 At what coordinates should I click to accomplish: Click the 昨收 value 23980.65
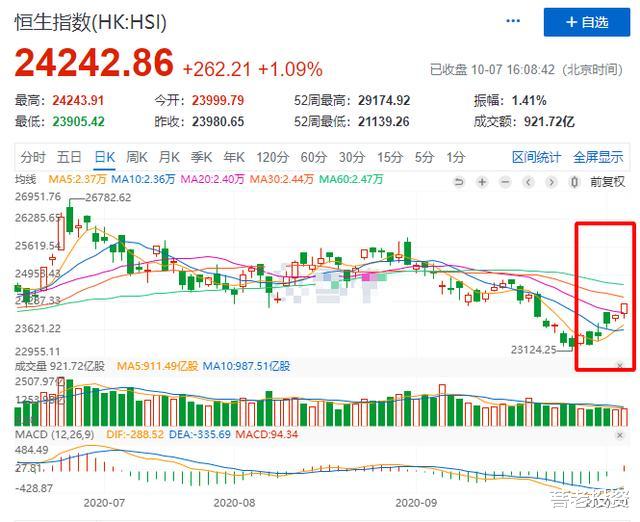tap(218, 122)
